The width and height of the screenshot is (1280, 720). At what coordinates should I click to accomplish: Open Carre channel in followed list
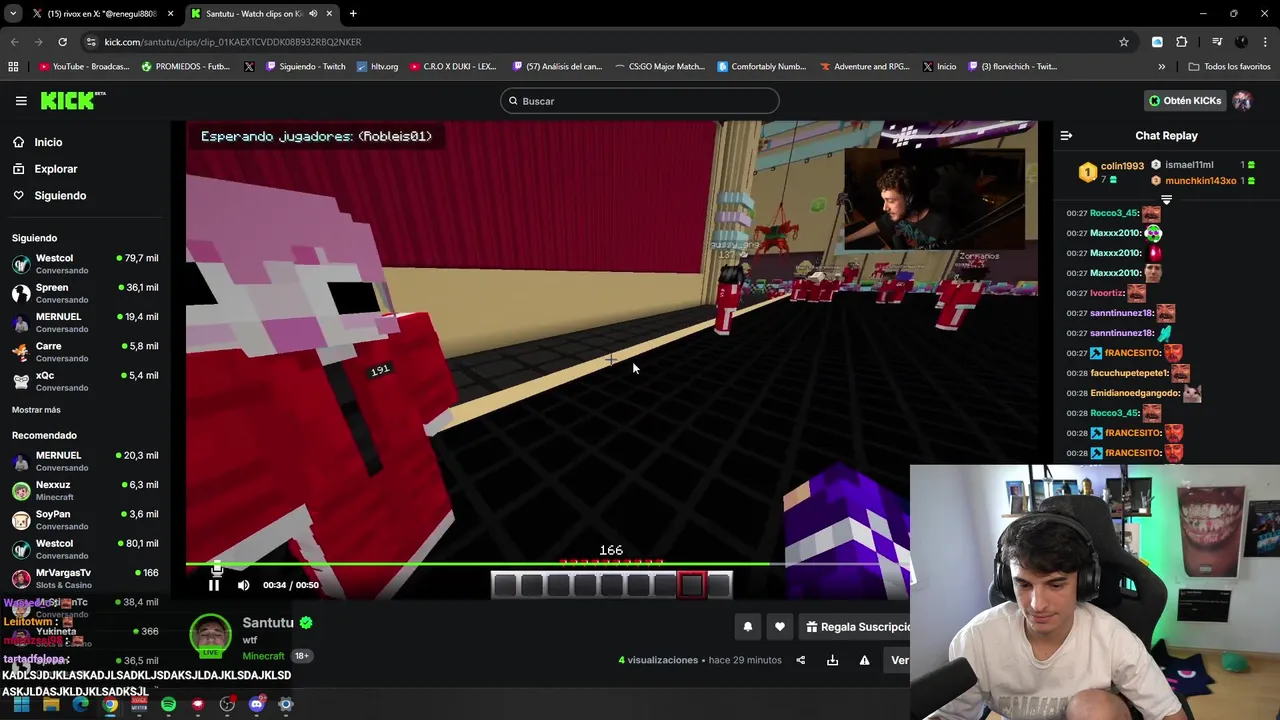[85, 352]
